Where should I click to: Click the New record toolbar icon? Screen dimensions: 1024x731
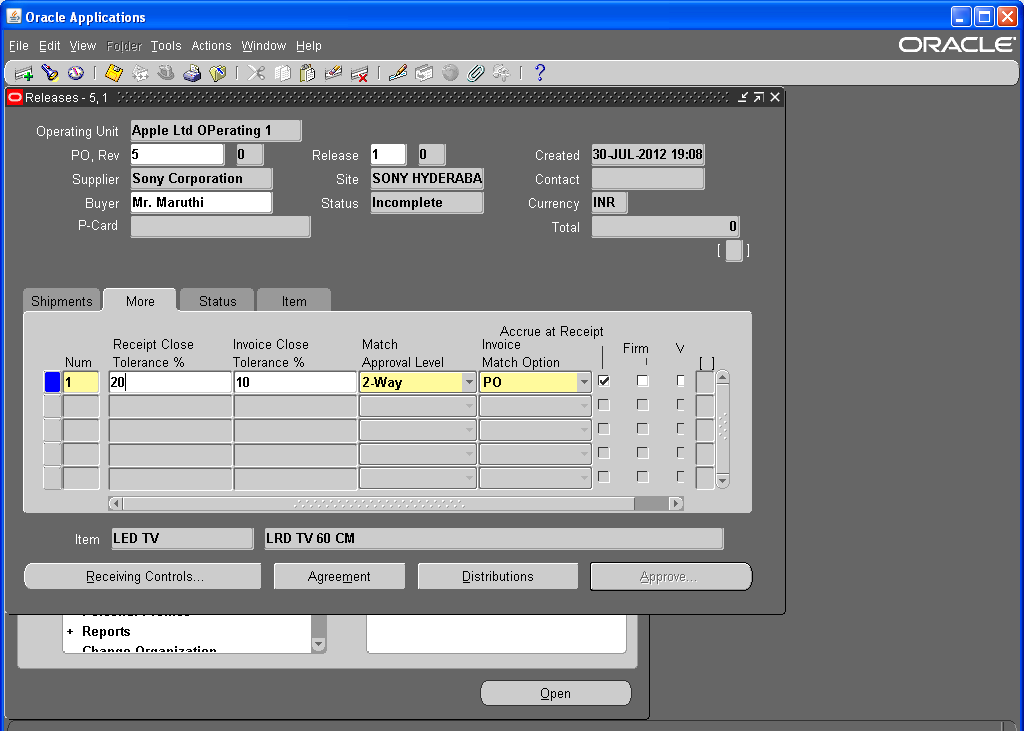point(24,73)
